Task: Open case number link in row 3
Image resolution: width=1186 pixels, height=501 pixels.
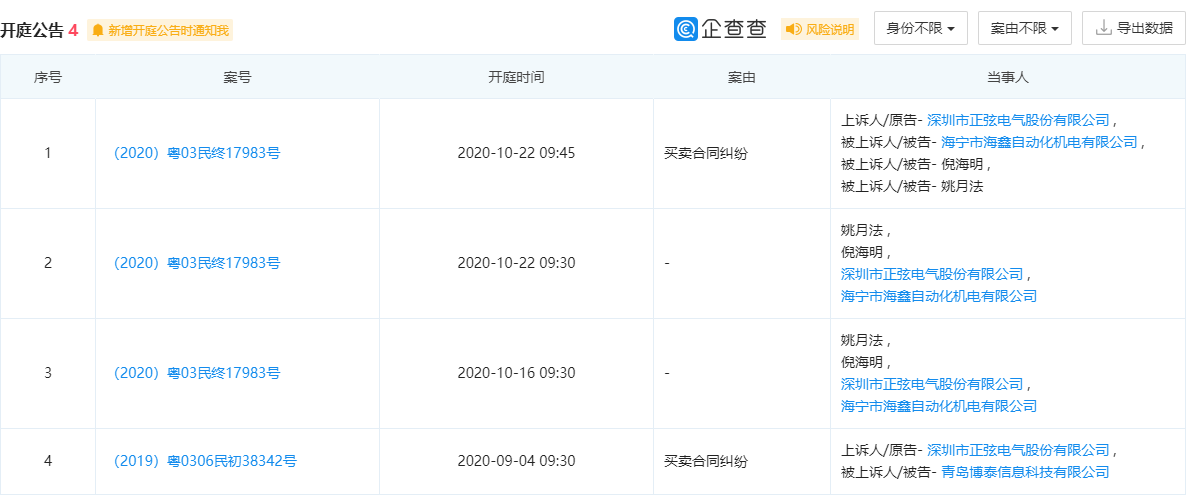Action: point(197,372)
